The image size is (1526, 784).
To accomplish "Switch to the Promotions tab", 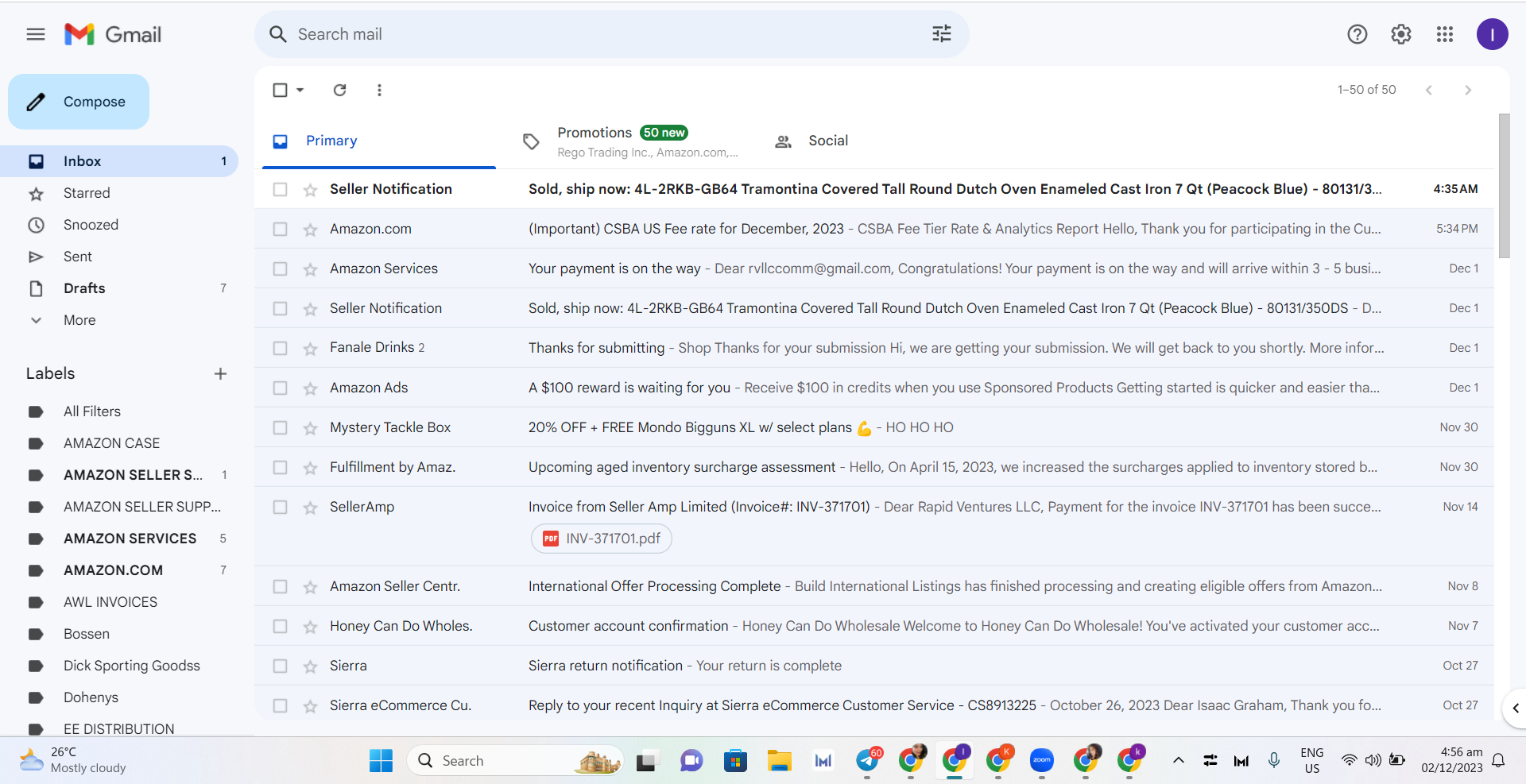I will click(630, 141).
